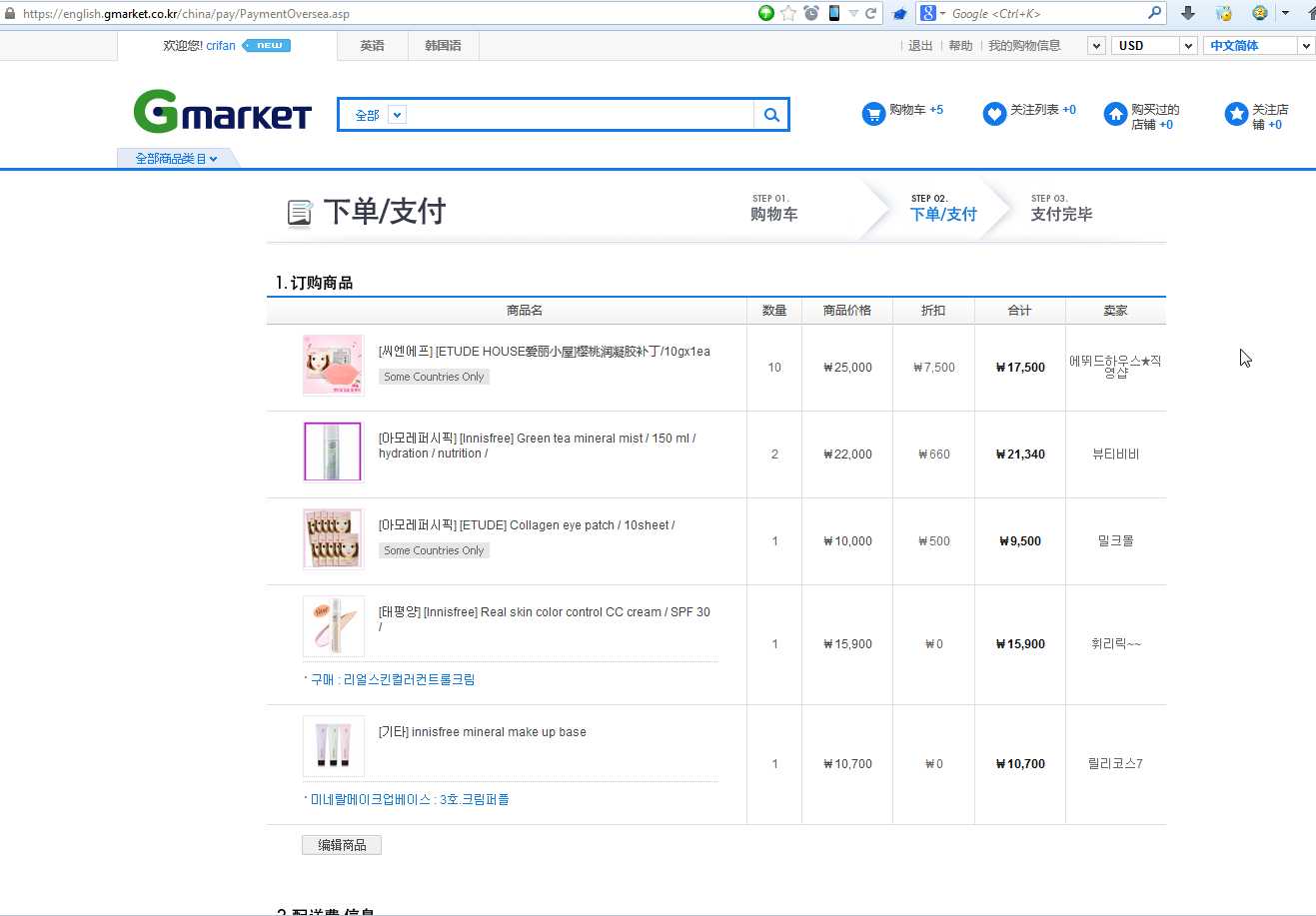Click Innisfree Green tea mineral mist title
Screen dimensions: 1316x916
coord(538,446)
